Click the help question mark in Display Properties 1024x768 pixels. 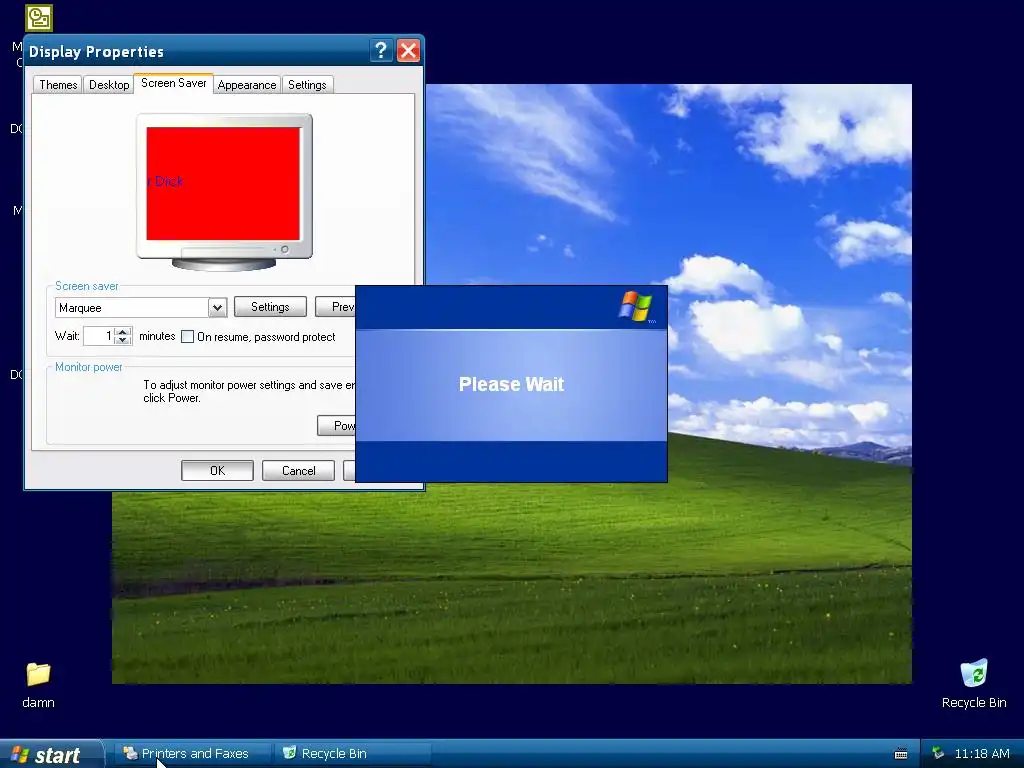click(381, 50)
